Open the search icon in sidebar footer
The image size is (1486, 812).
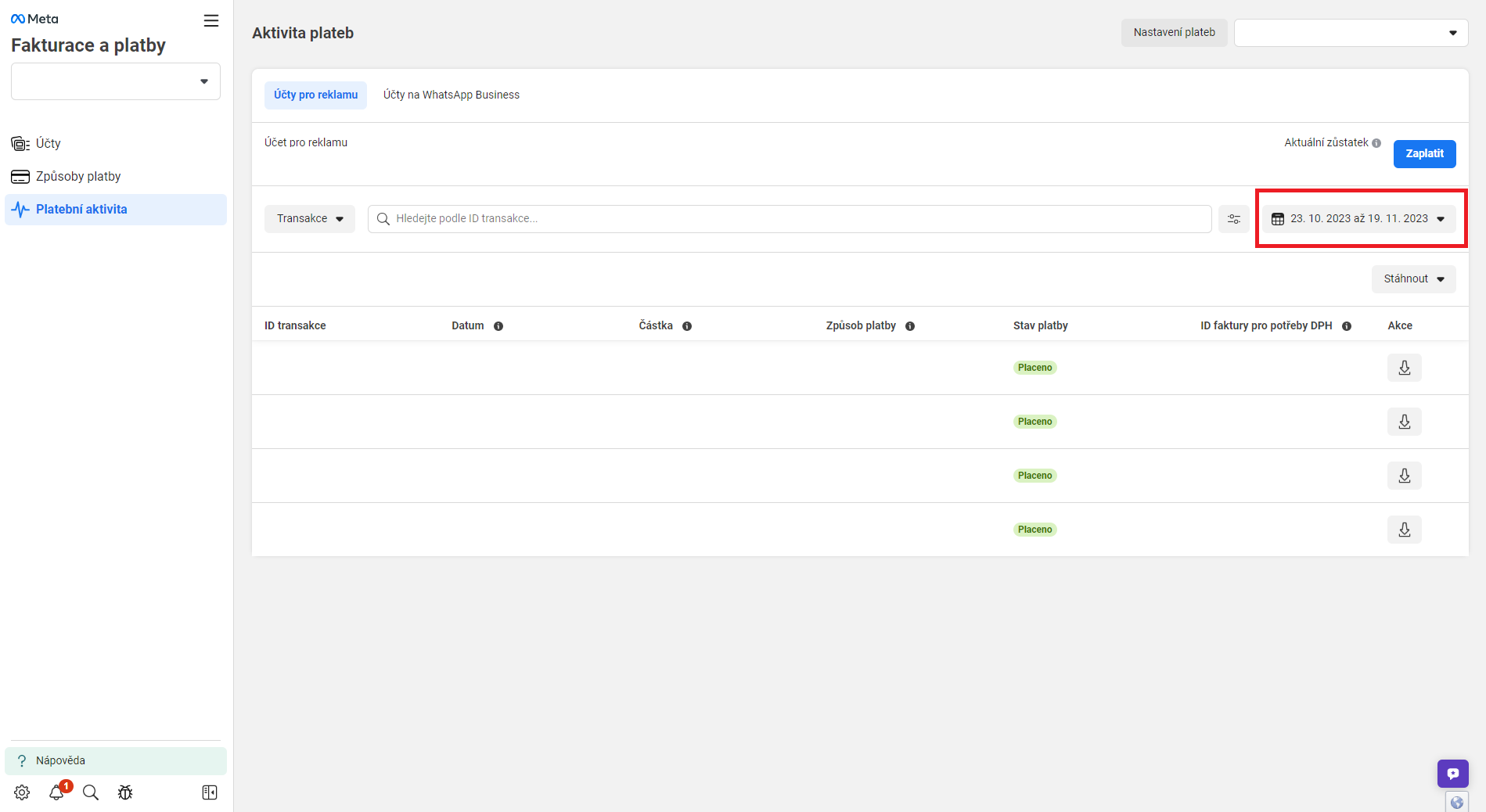(91, 792)
